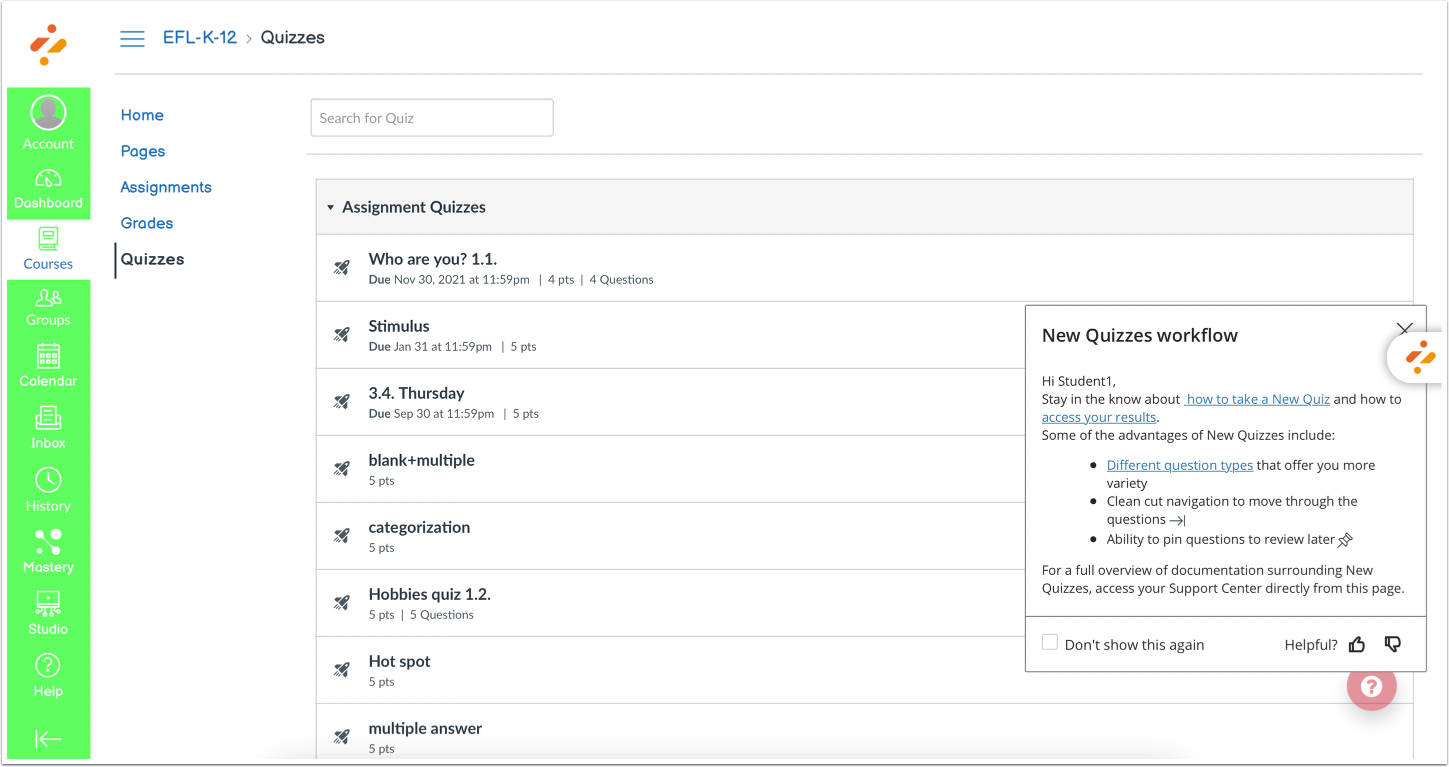
Task: Open the multiple answer quiz
Action: 425,728
